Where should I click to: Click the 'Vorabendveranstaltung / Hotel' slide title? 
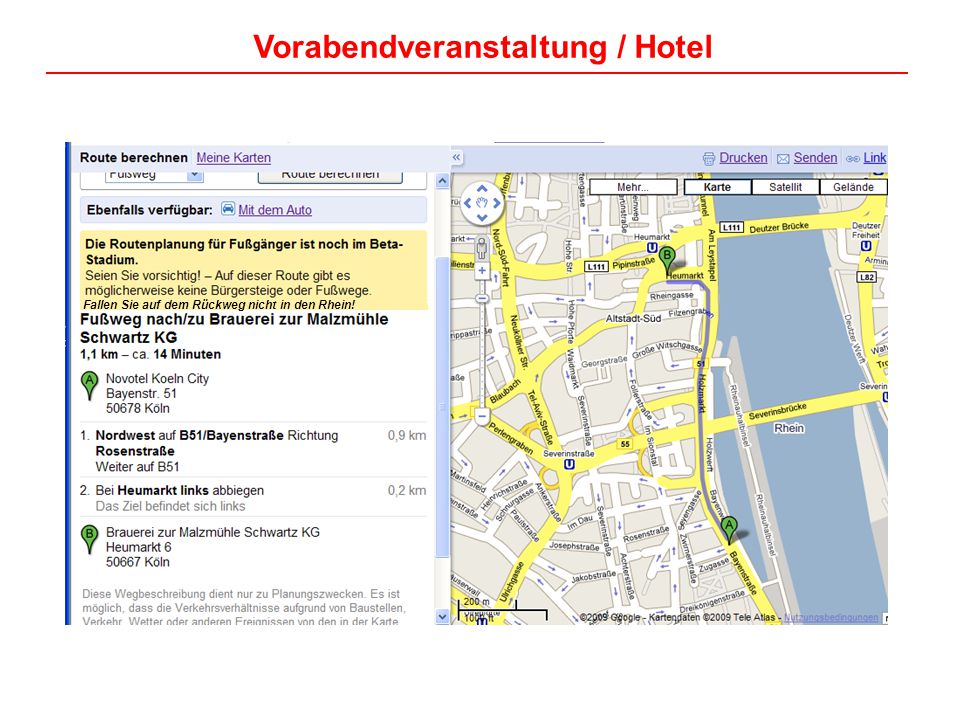point(482,47)
